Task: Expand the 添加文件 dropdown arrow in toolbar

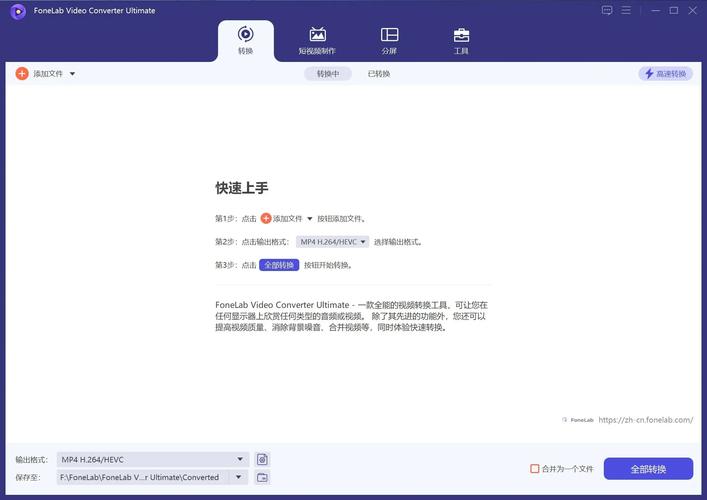Action: click(x=72, y=74)
